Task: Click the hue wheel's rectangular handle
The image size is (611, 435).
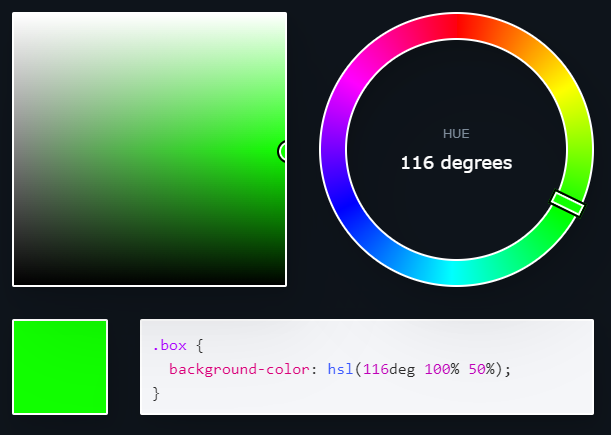Action: pyautogui.click(x=568, y=204)
